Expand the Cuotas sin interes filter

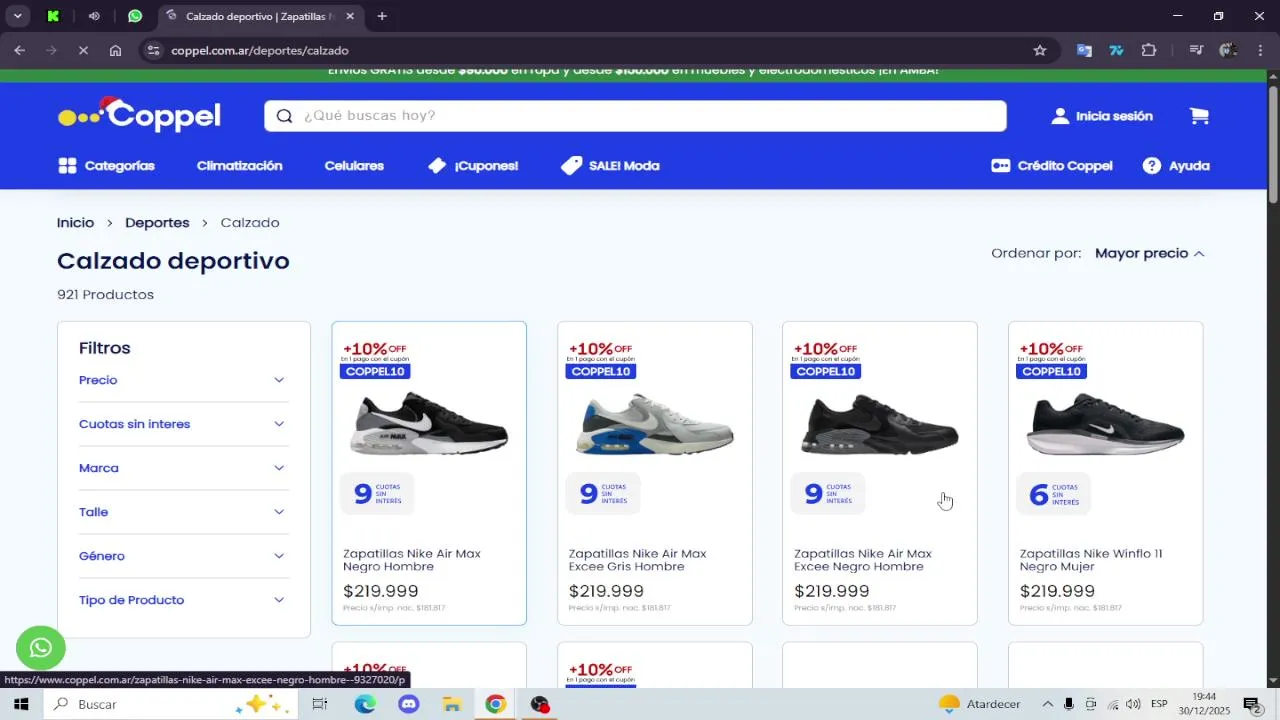pos(184,424)
